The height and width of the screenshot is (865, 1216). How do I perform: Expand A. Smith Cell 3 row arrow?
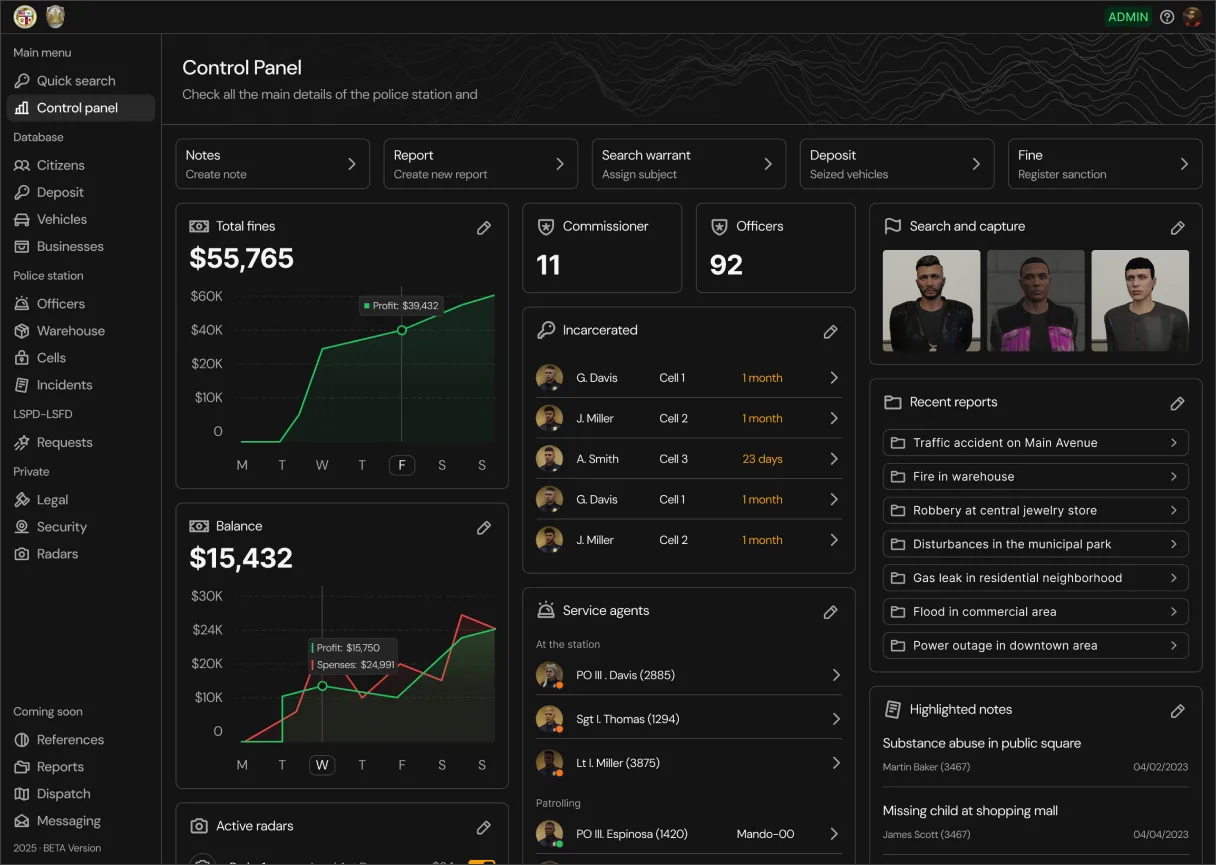834,459
